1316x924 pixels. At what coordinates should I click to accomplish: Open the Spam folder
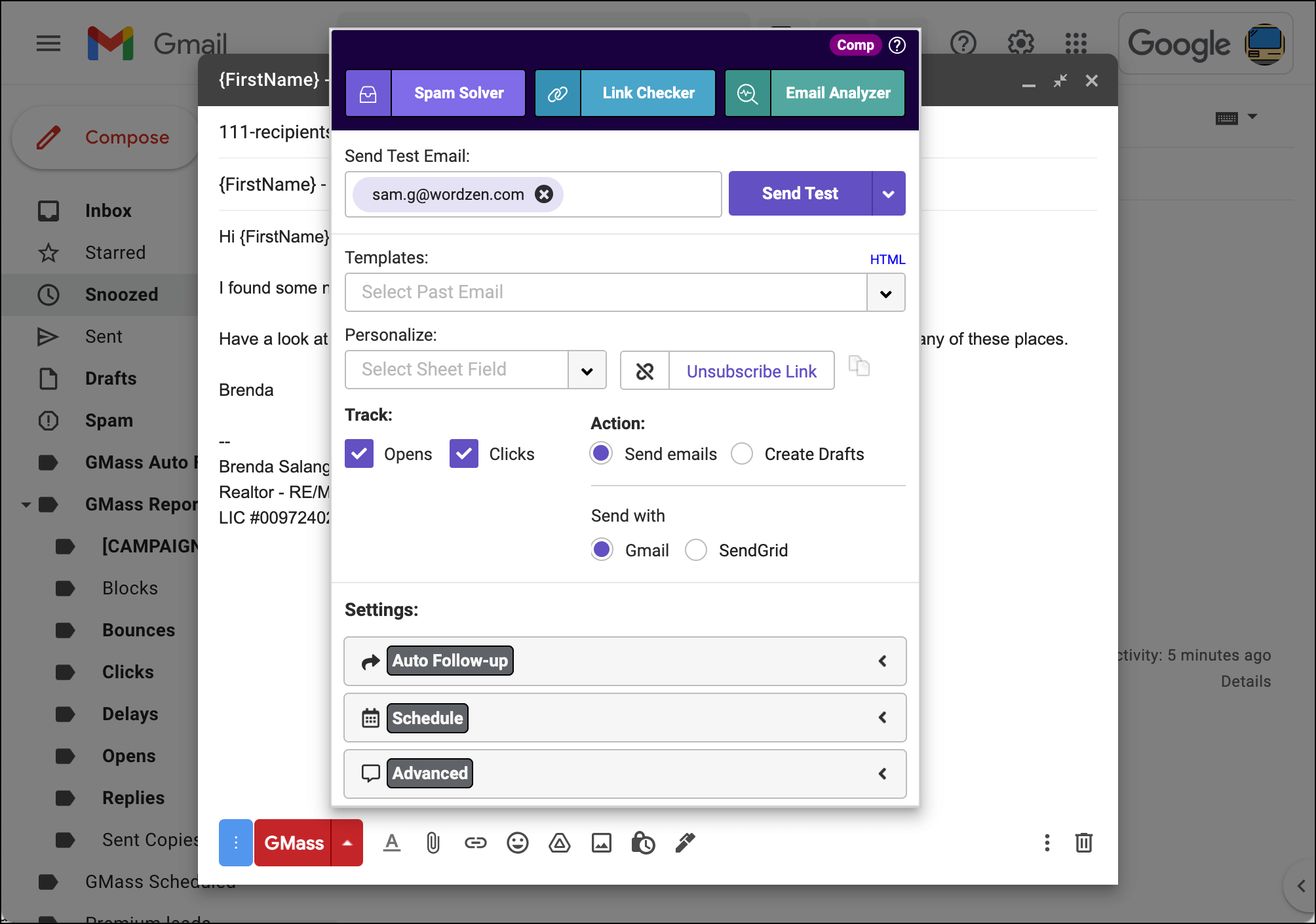[109, 421]
